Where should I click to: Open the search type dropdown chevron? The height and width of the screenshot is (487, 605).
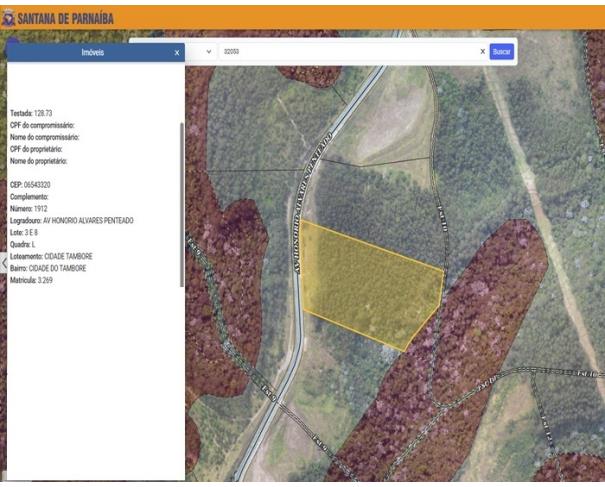(209, 51)
